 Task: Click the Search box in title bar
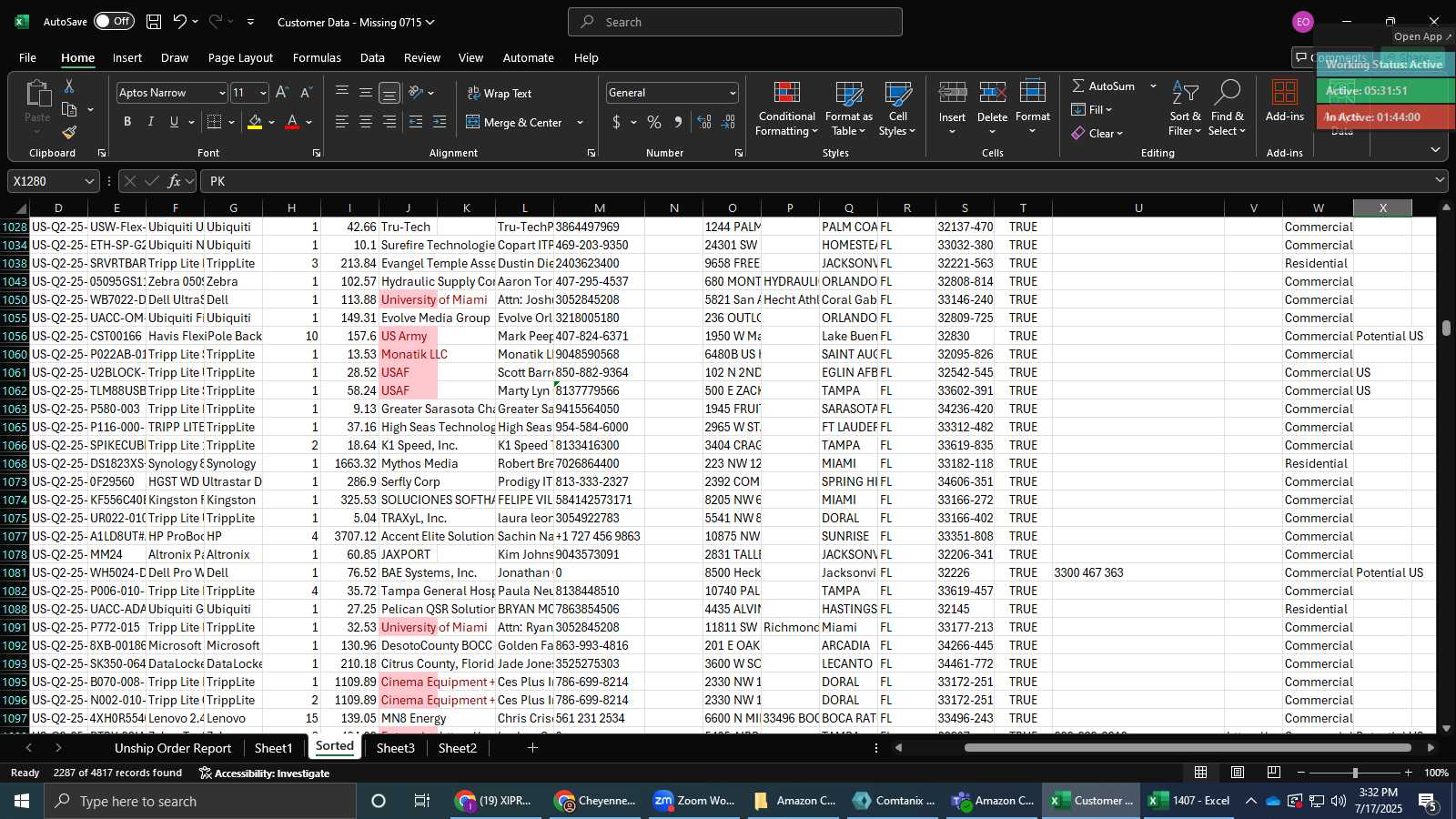coord(735,22)
